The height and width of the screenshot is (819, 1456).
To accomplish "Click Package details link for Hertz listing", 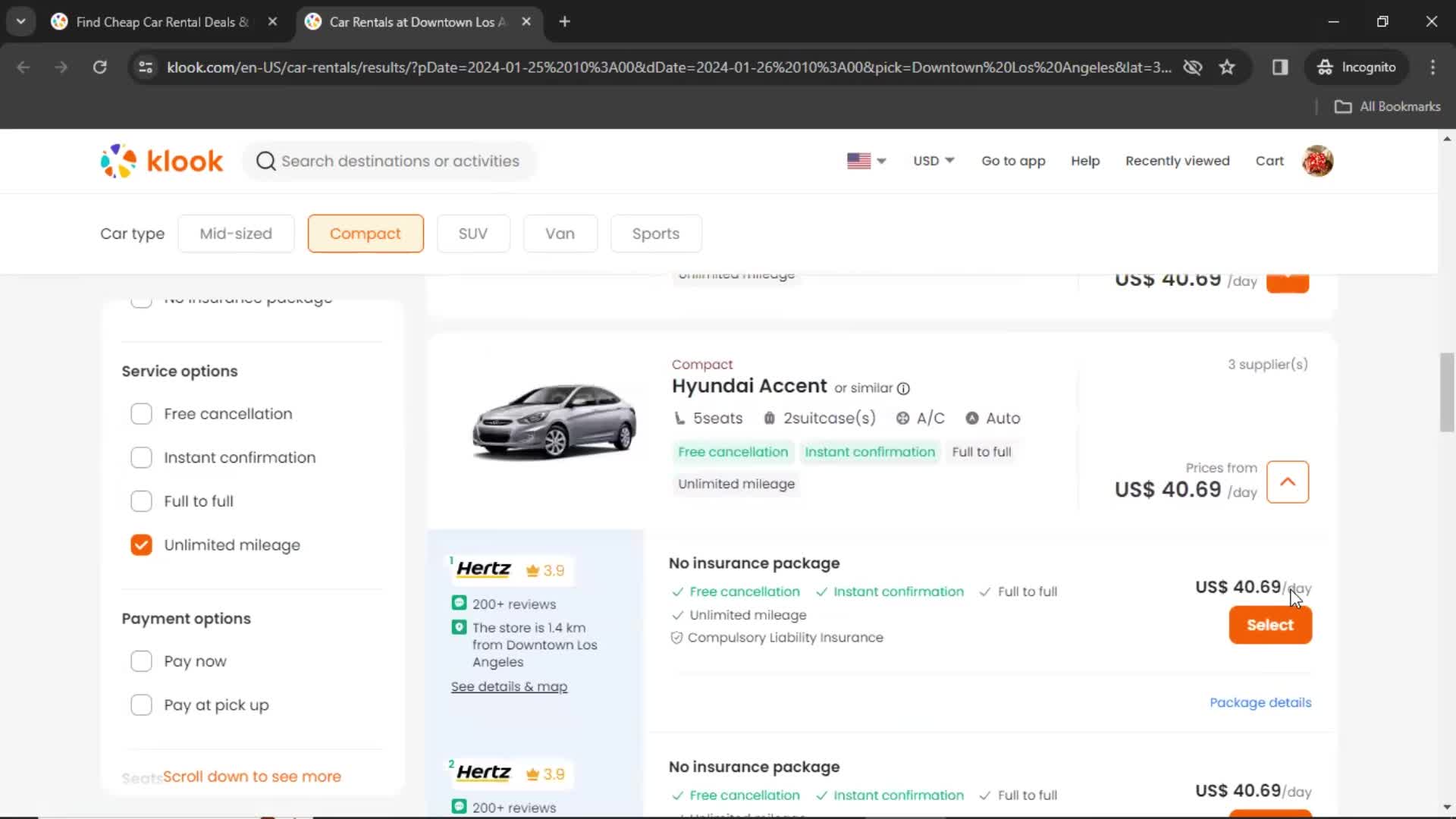I will click(1262, 702).
